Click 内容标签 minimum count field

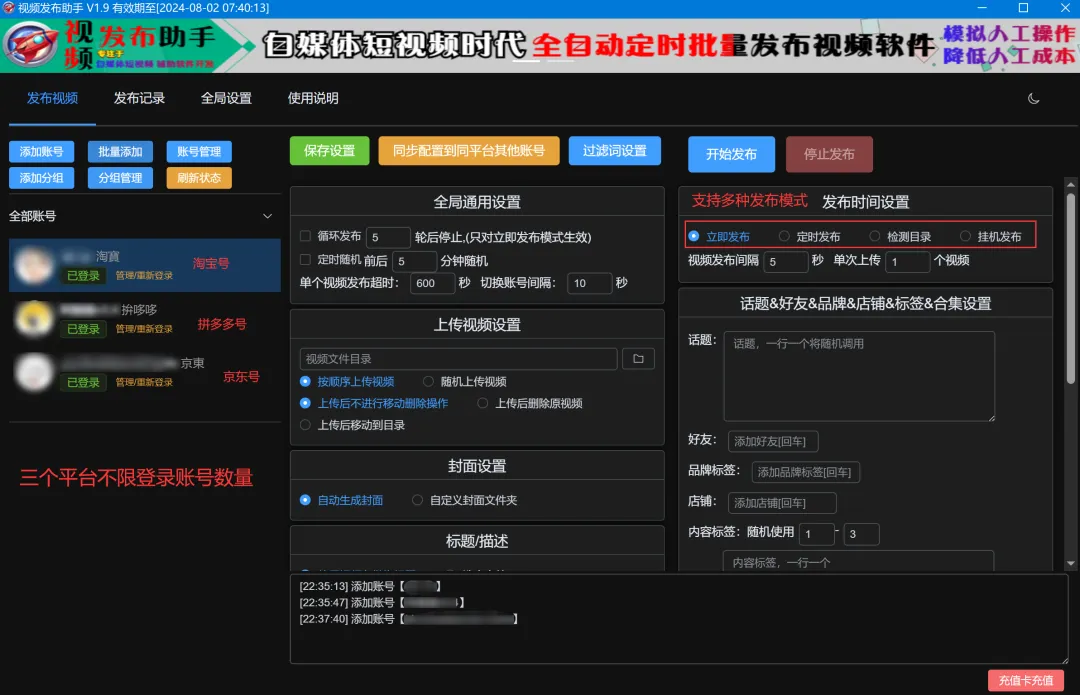[x=816, y=534]
